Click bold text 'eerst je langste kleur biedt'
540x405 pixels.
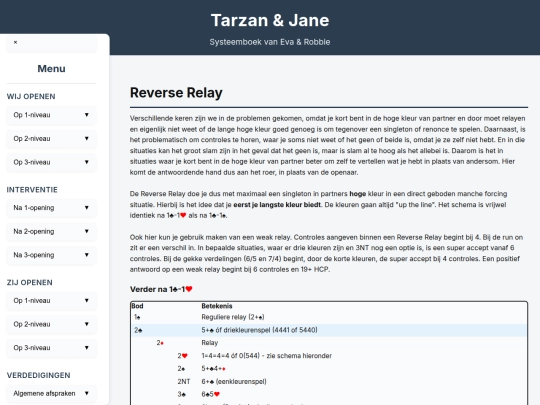click(x=277, y=205)
